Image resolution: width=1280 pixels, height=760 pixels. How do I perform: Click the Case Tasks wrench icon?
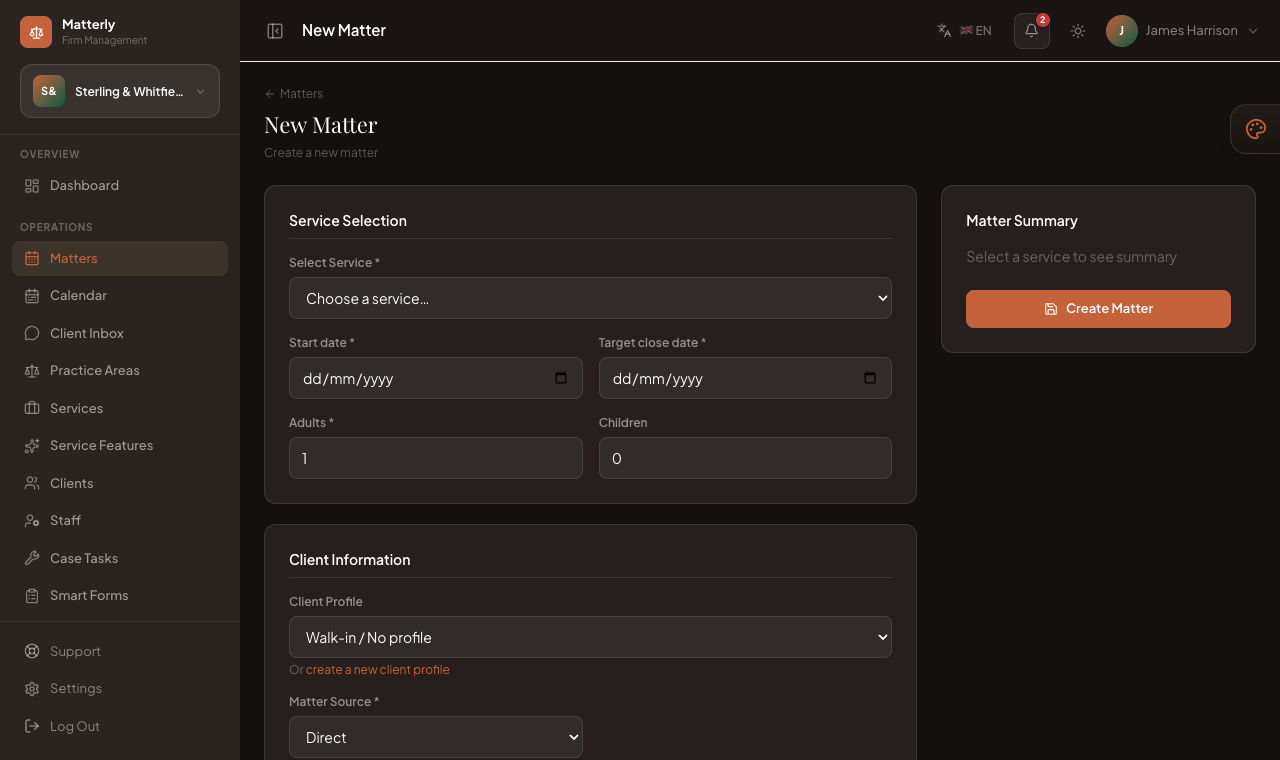pos(32,559)
